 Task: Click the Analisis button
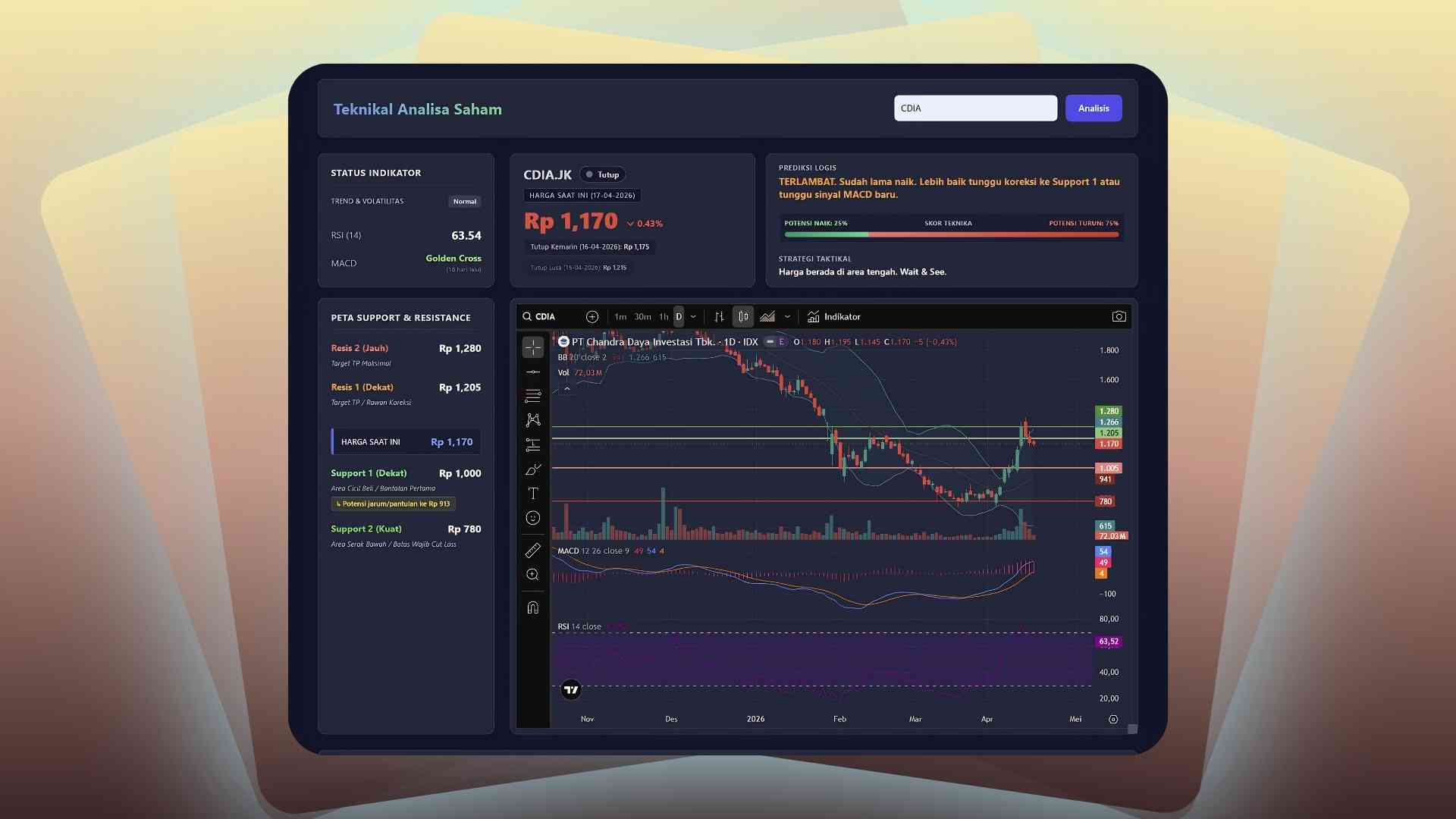tap(1094, 108)
